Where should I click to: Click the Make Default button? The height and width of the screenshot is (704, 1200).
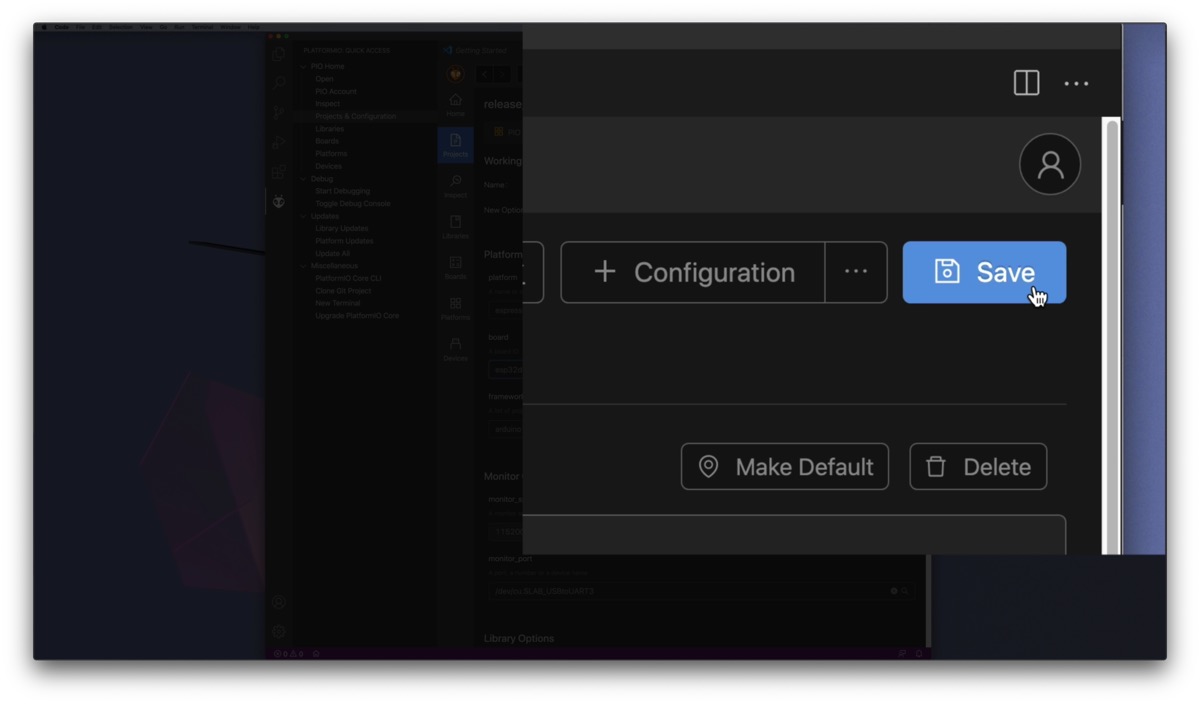click(785, 467)
